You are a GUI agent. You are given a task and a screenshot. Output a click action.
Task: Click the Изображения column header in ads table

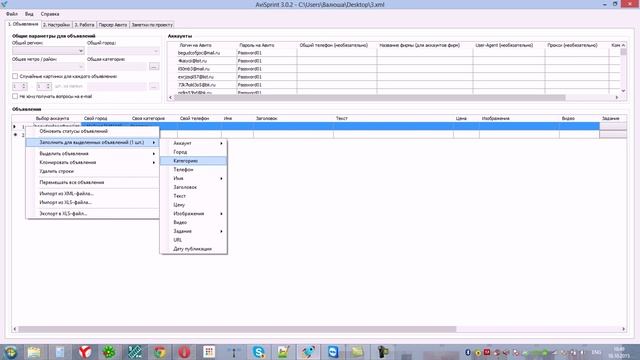(x=496, y=118)
